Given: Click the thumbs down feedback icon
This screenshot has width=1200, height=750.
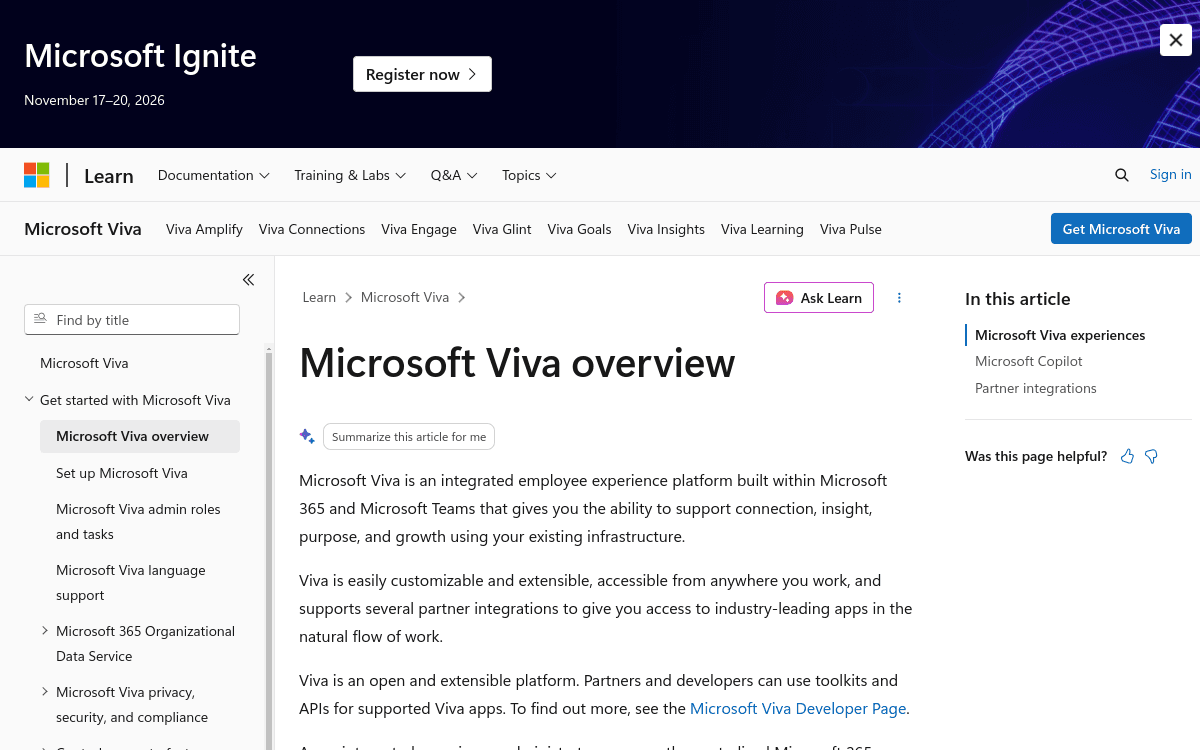Looking at the screenshot, I should pyautogui.click(x=1151, y=456).
